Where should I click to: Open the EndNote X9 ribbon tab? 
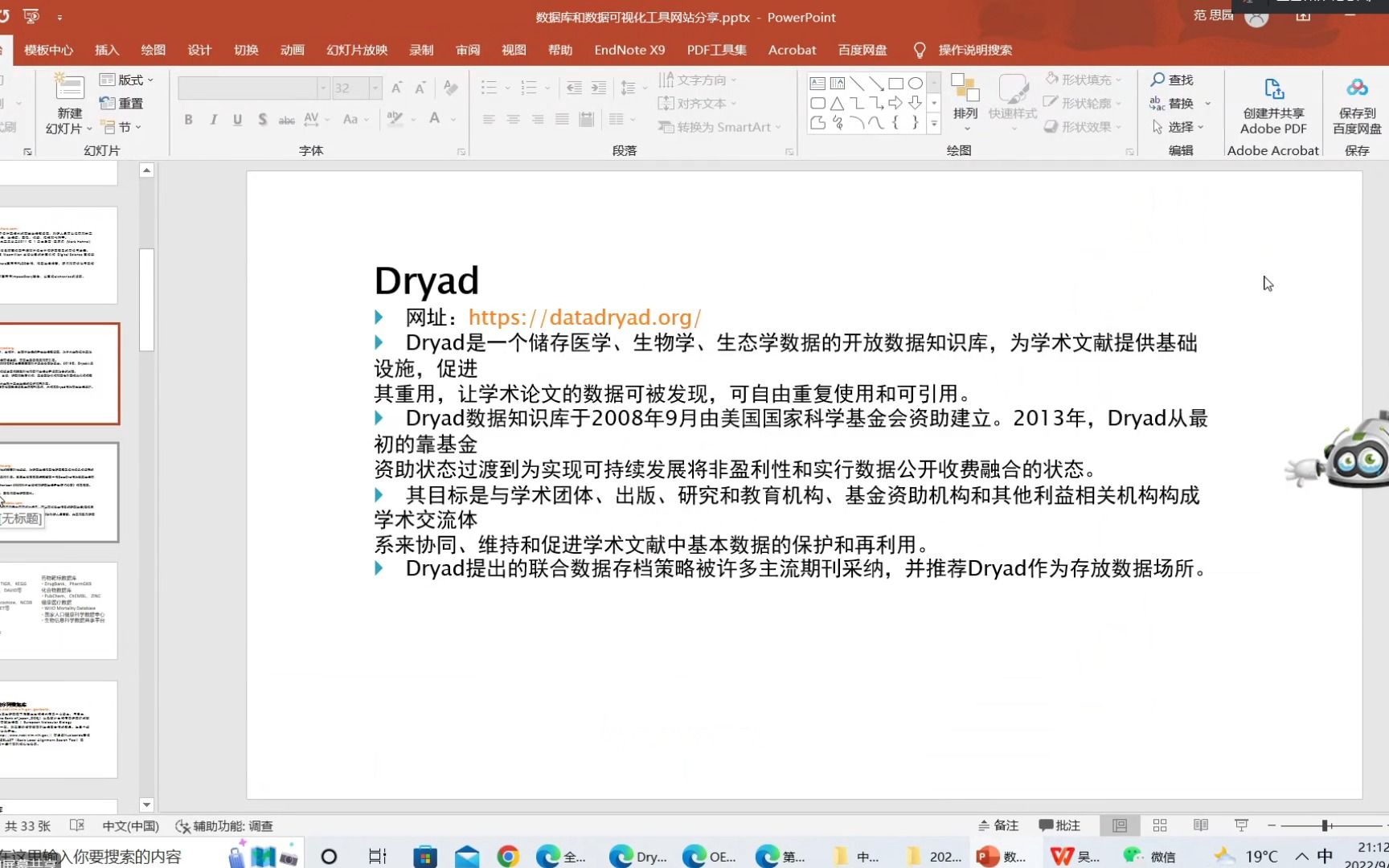coord(629,50)
